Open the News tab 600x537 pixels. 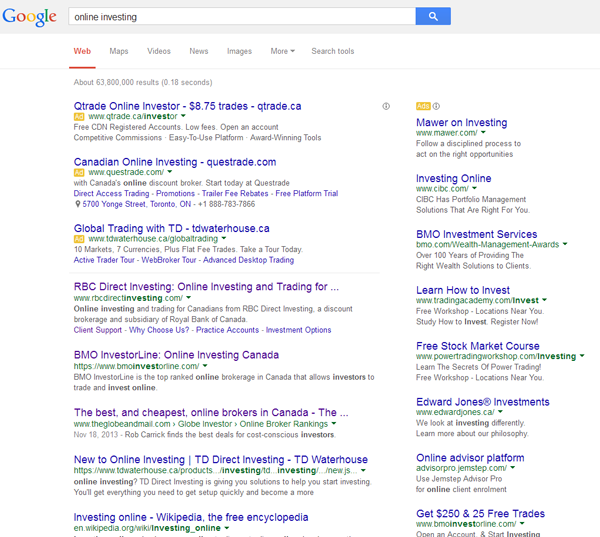199,51
